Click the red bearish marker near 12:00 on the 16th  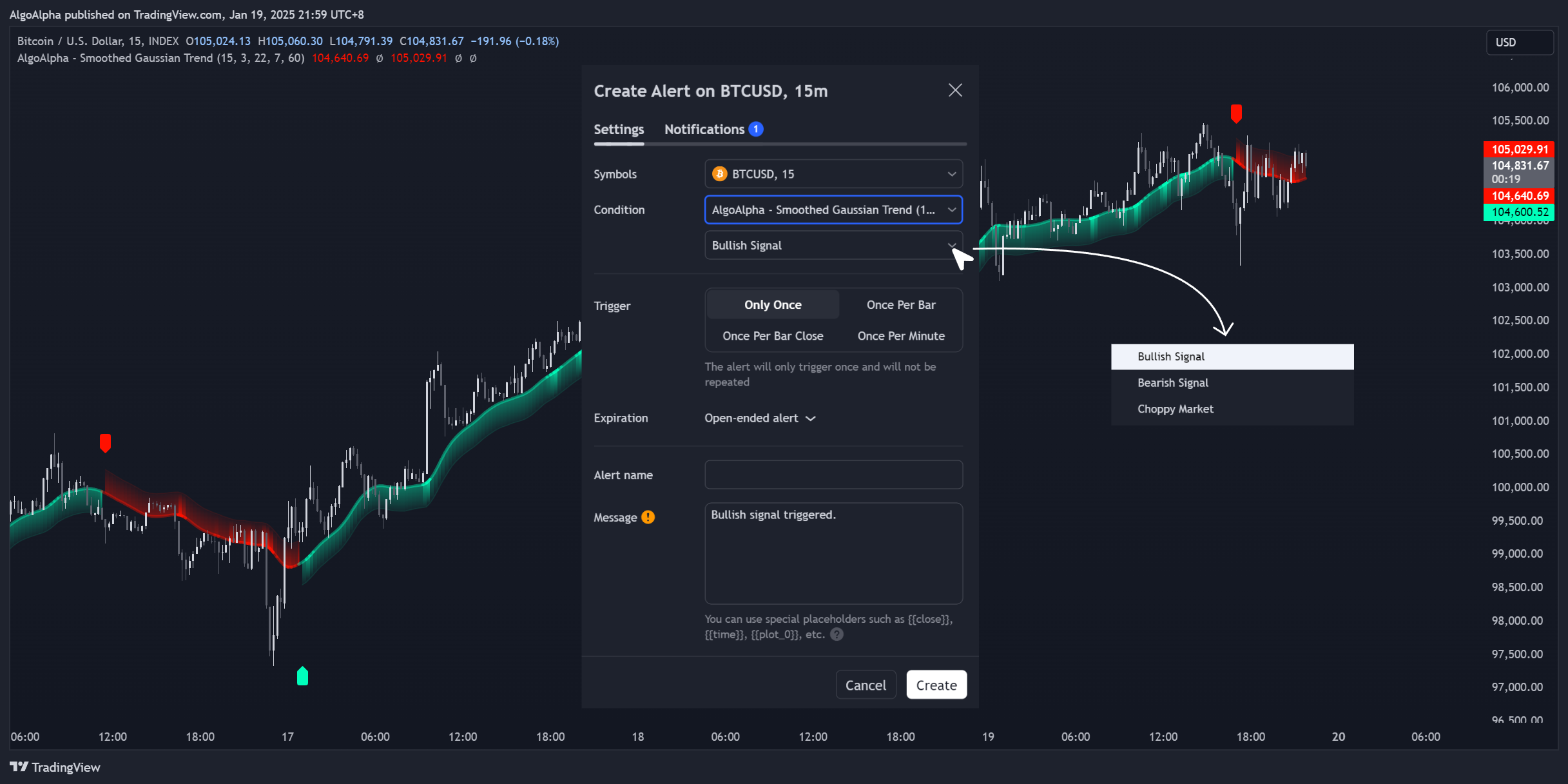pyautogui.click(x=105, y=443)
